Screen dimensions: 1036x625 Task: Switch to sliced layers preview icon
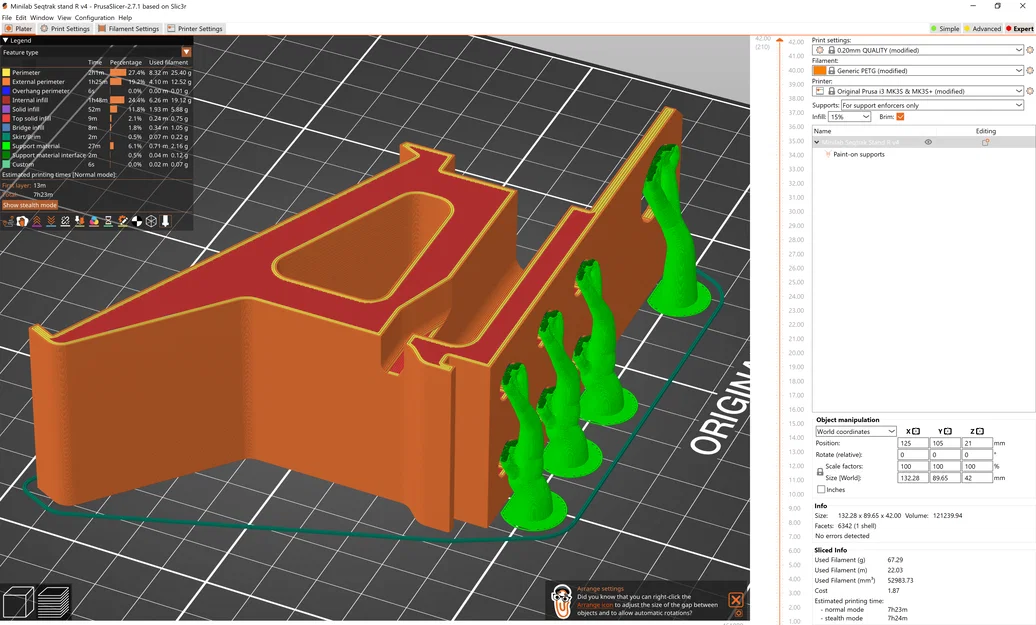point(54,602)
